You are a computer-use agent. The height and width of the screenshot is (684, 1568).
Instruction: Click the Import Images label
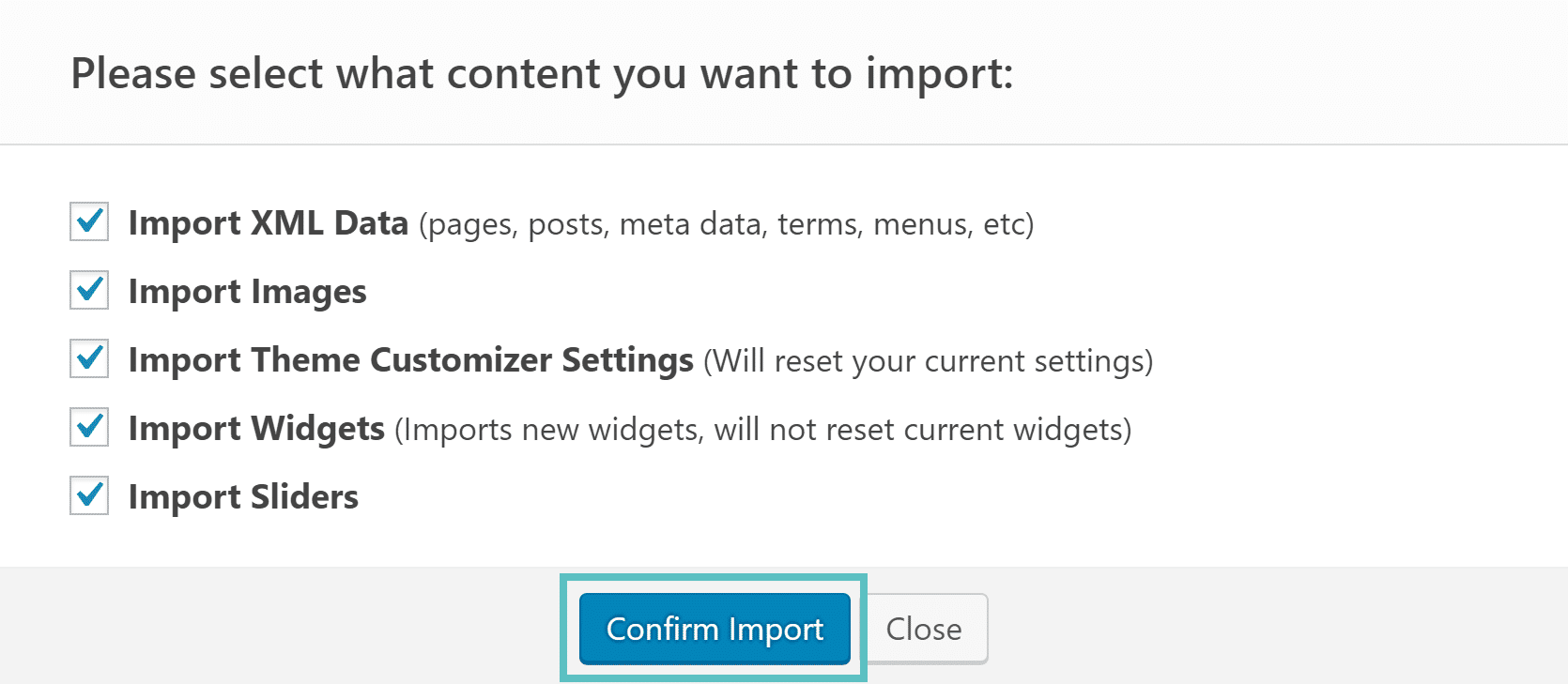pyautogui.click(x=247, y=291)
